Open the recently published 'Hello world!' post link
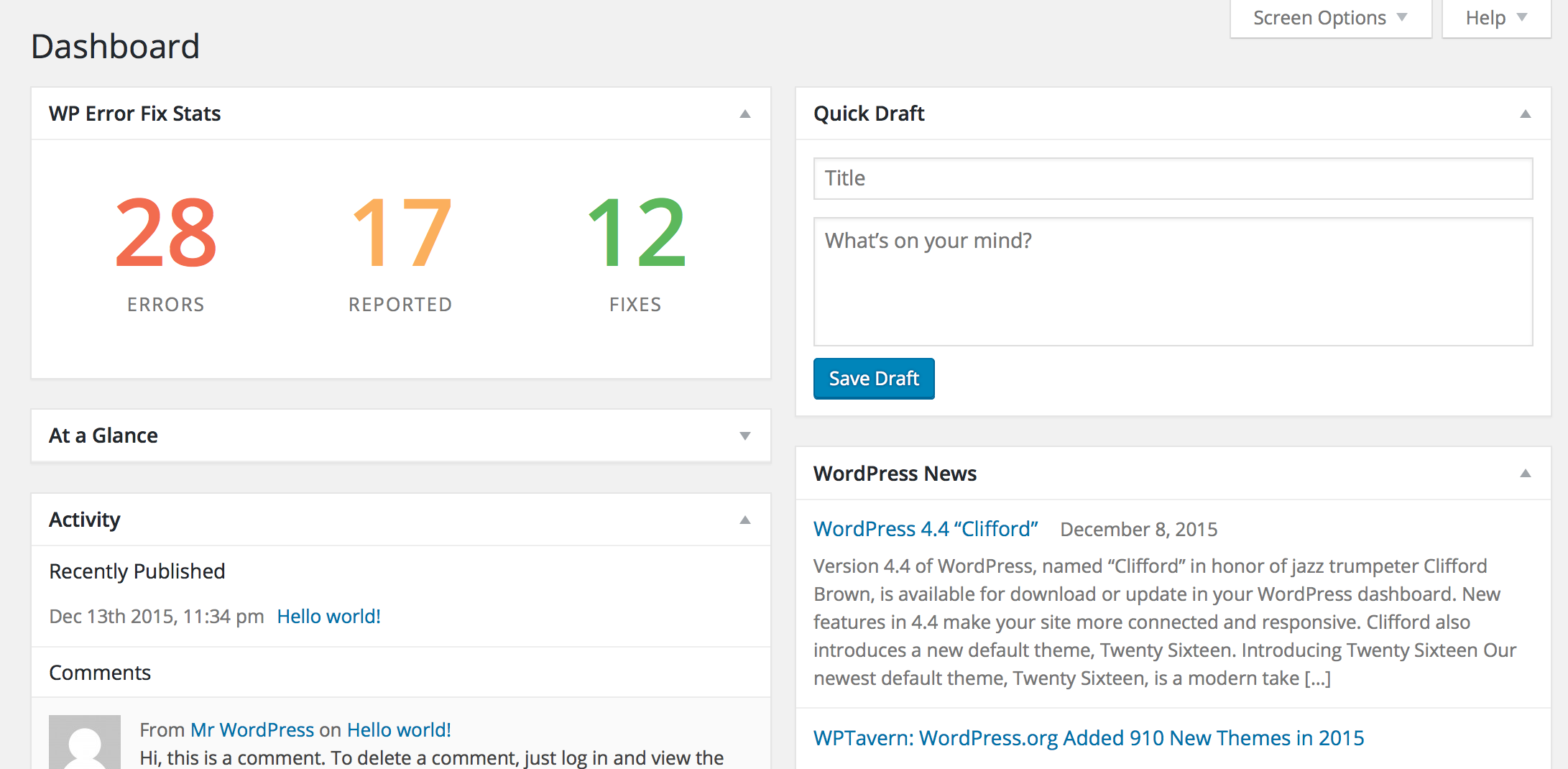Image resolution: width=1568 pixels, height=769 pixels. pos(328,617)
